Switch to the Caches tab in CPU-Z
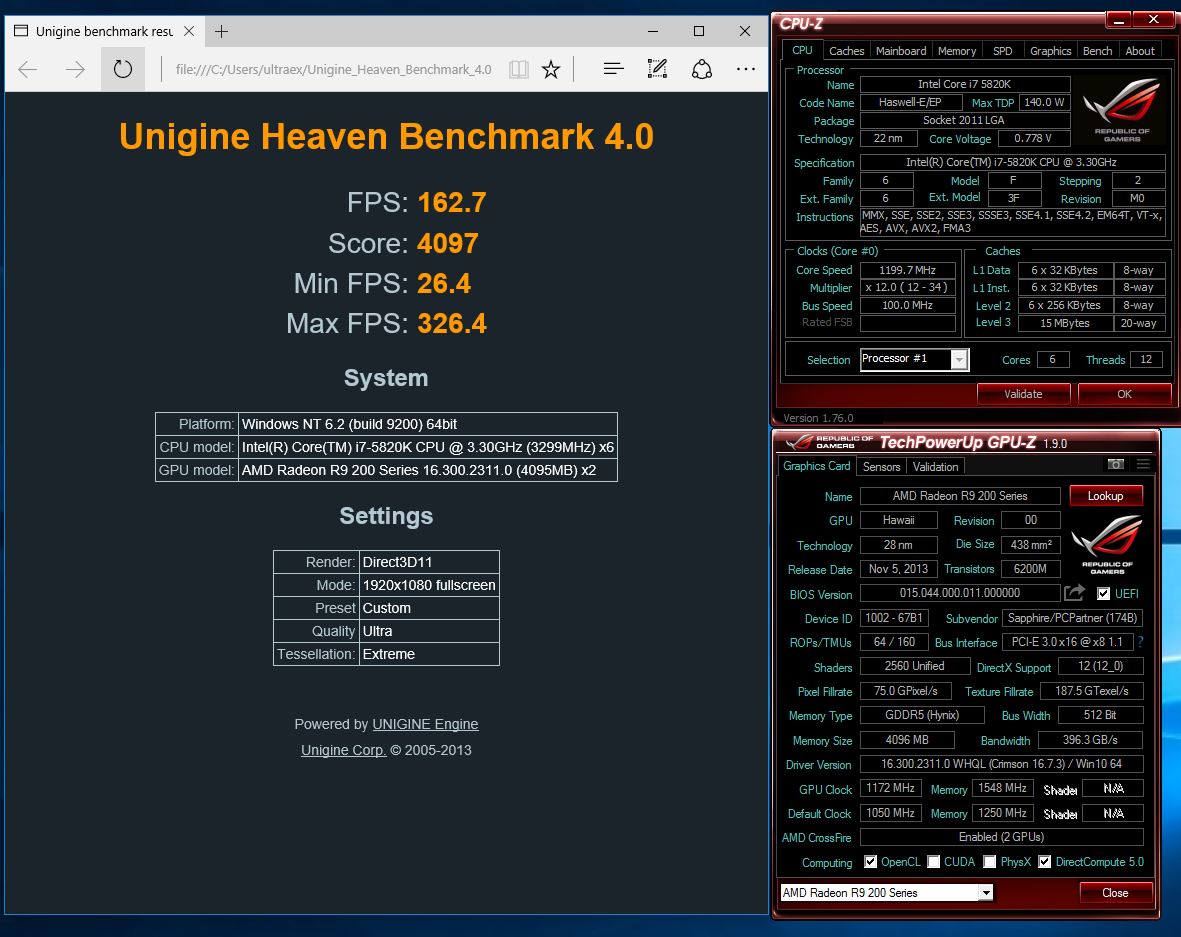1181x937 pixels. [x=847, y=50]
